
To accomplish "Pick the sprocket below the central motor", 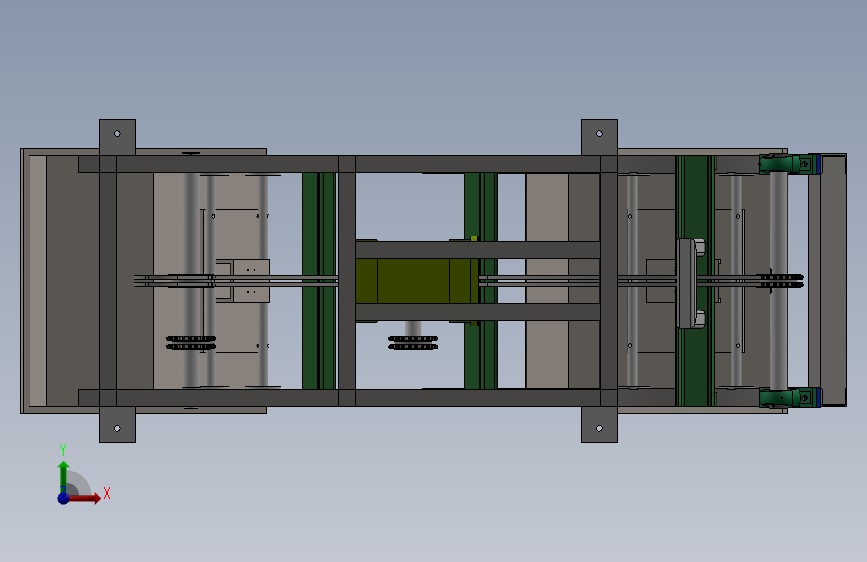I will [413, 342].
